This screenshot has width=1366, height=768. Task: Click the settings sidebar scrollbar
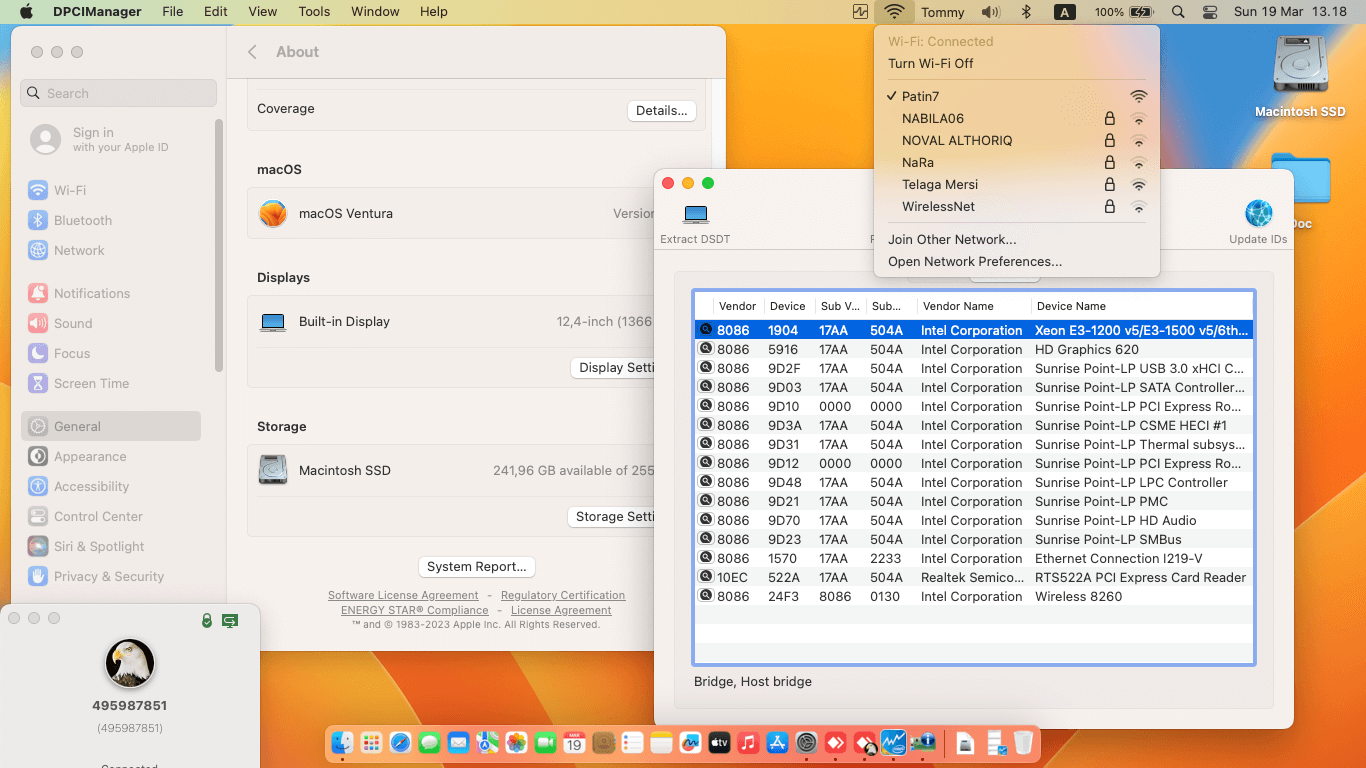coord(219,244)
